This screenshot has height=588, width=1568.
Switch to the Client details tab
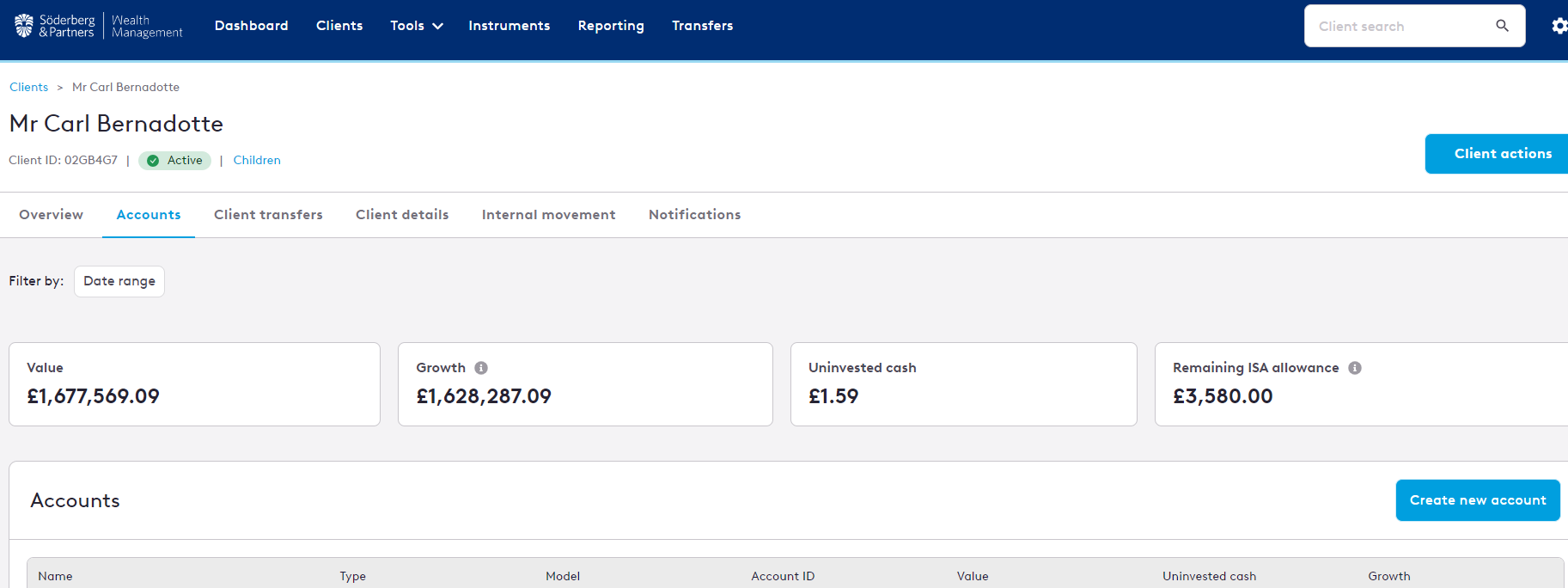pyautogui.click(x=402, y=215)
